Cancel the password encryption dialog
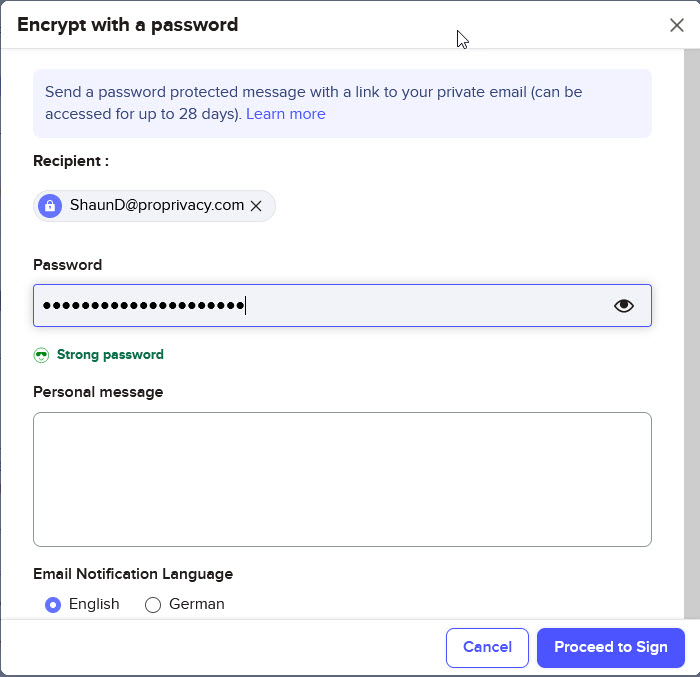700x677 pixels. [x=487, y=648]
